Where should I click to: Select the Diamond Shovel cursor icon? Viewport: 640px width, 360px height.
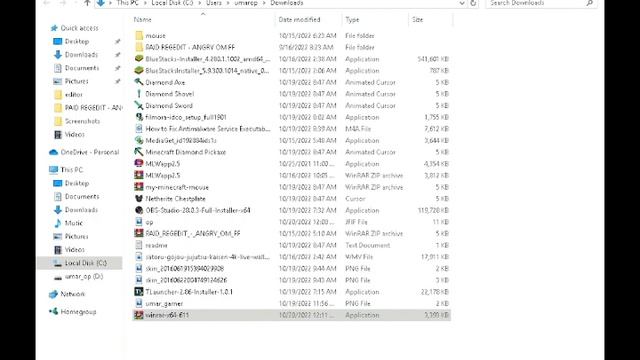click(x=139, y=94)
